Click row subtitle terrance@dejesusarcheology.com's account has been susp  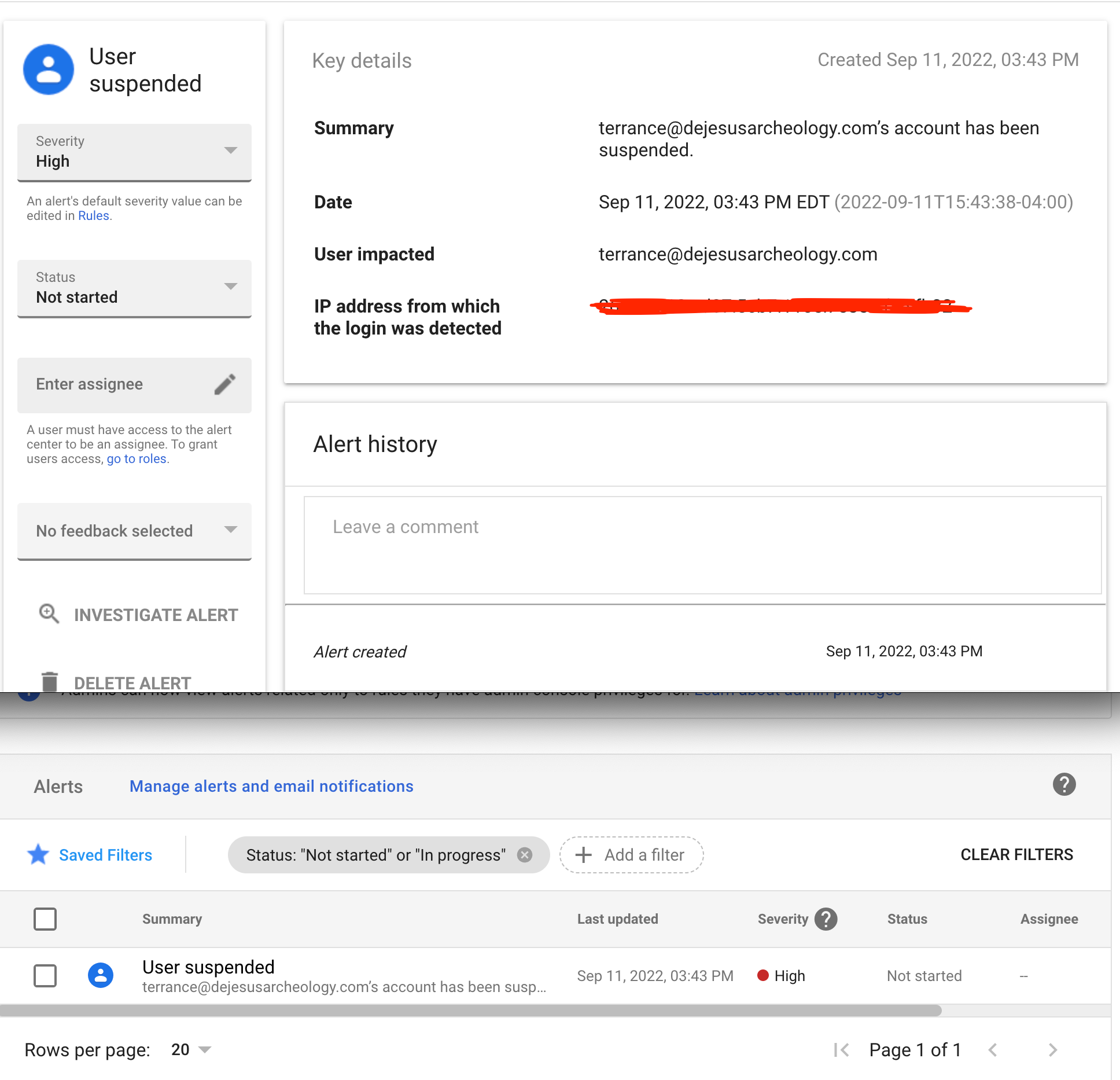click(344, 987)
